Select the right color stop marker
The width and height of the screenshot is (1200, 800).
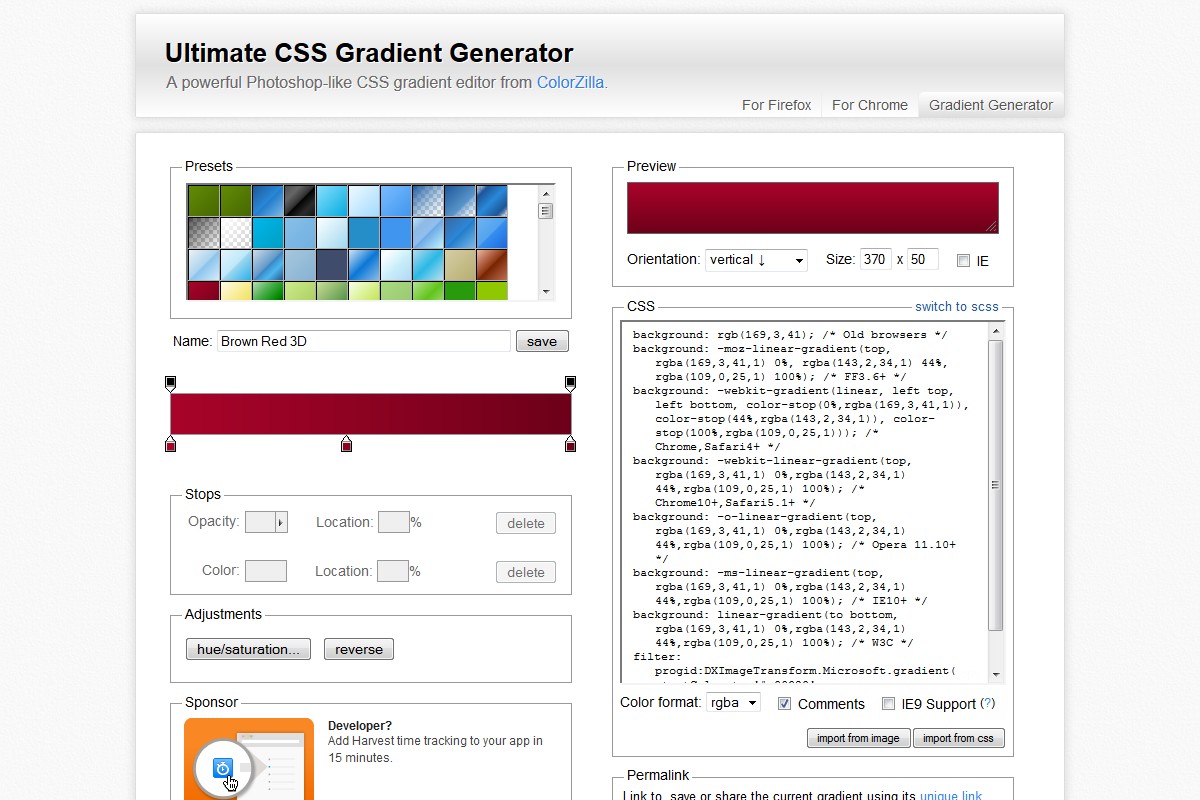[x=570, y=444]
